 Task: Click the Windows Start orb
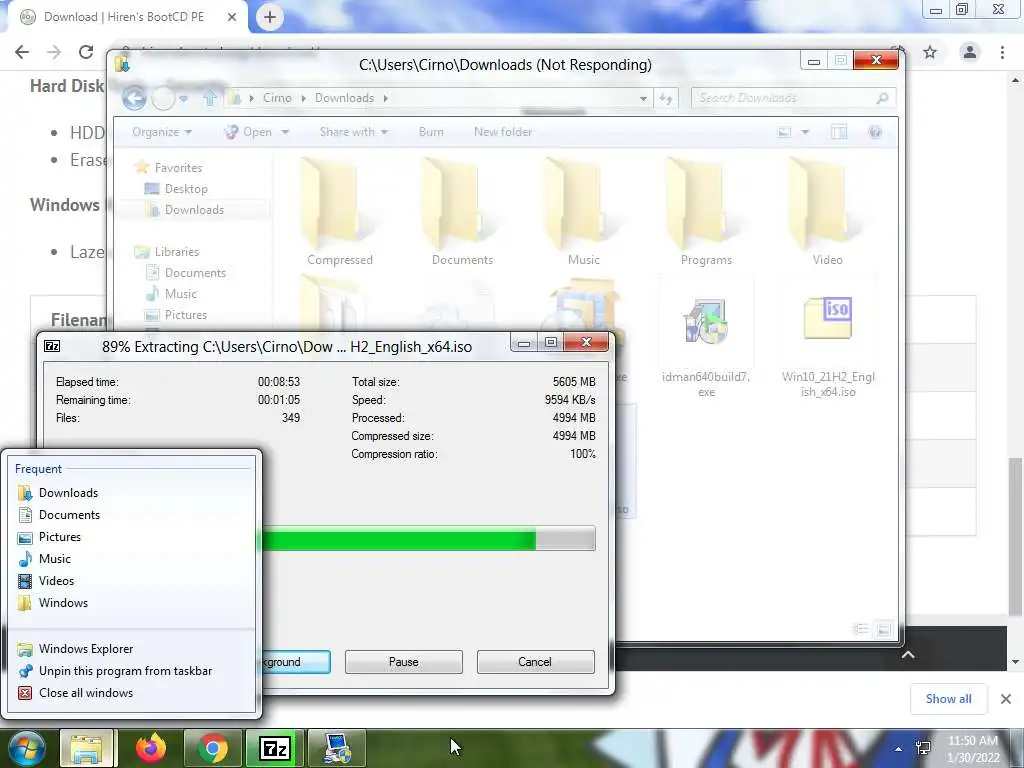coord(25,748)
